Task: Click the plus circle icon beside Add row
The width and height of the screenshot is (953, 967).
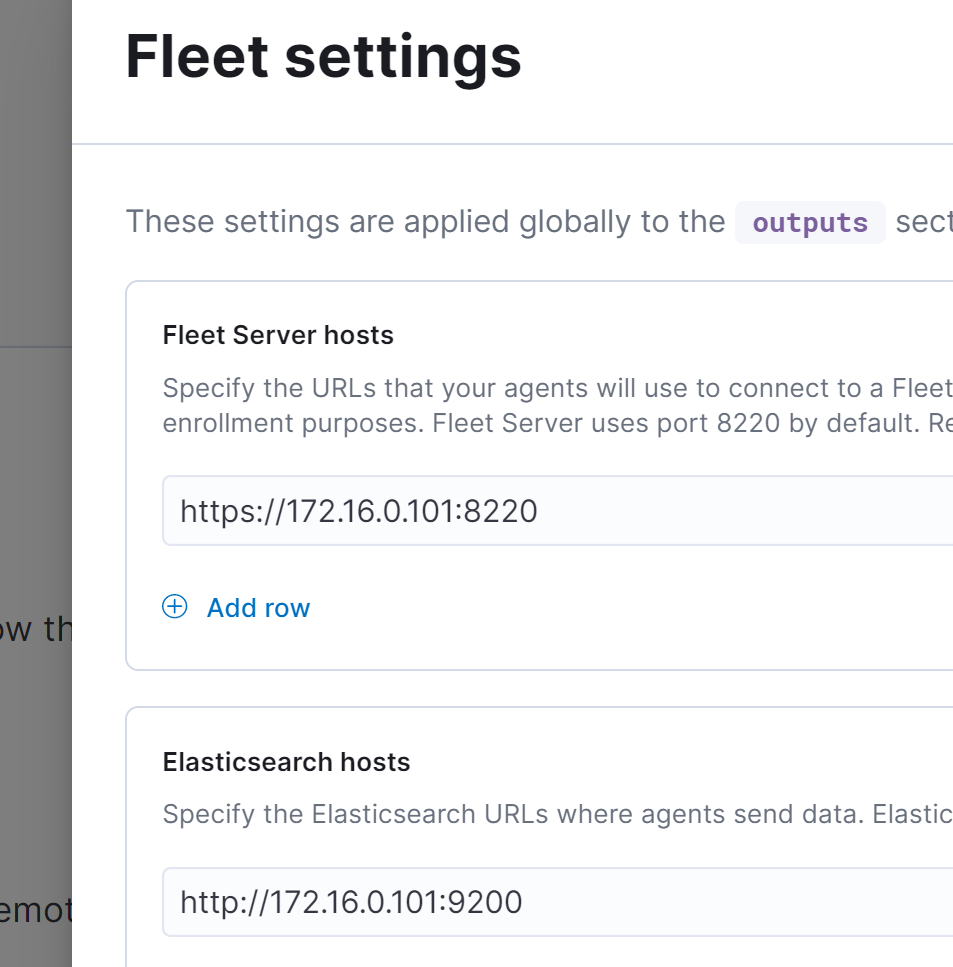Action: click(x=175, y=607)
